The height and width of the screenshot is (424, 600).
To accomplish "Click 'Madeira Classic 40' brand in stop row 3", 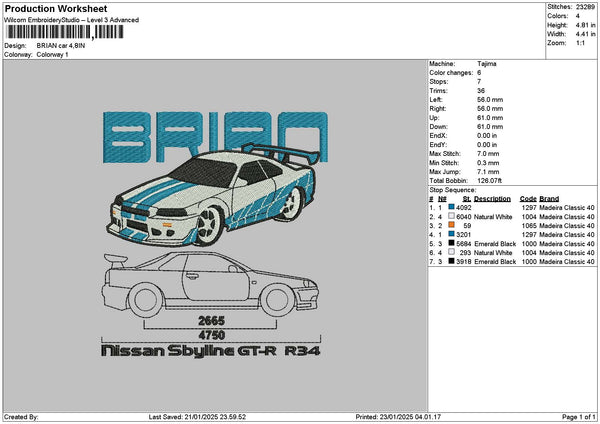I will coord(567,226).
